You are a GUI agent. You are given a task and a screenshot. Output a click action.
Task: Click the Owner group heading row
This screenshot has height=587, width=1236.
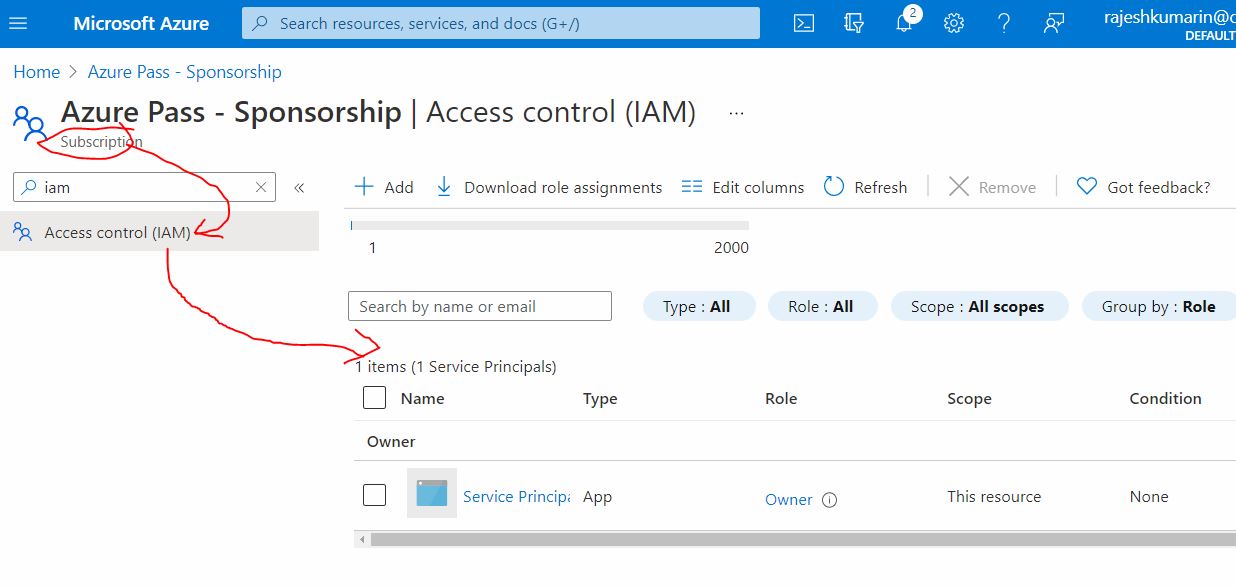(795, 441)
